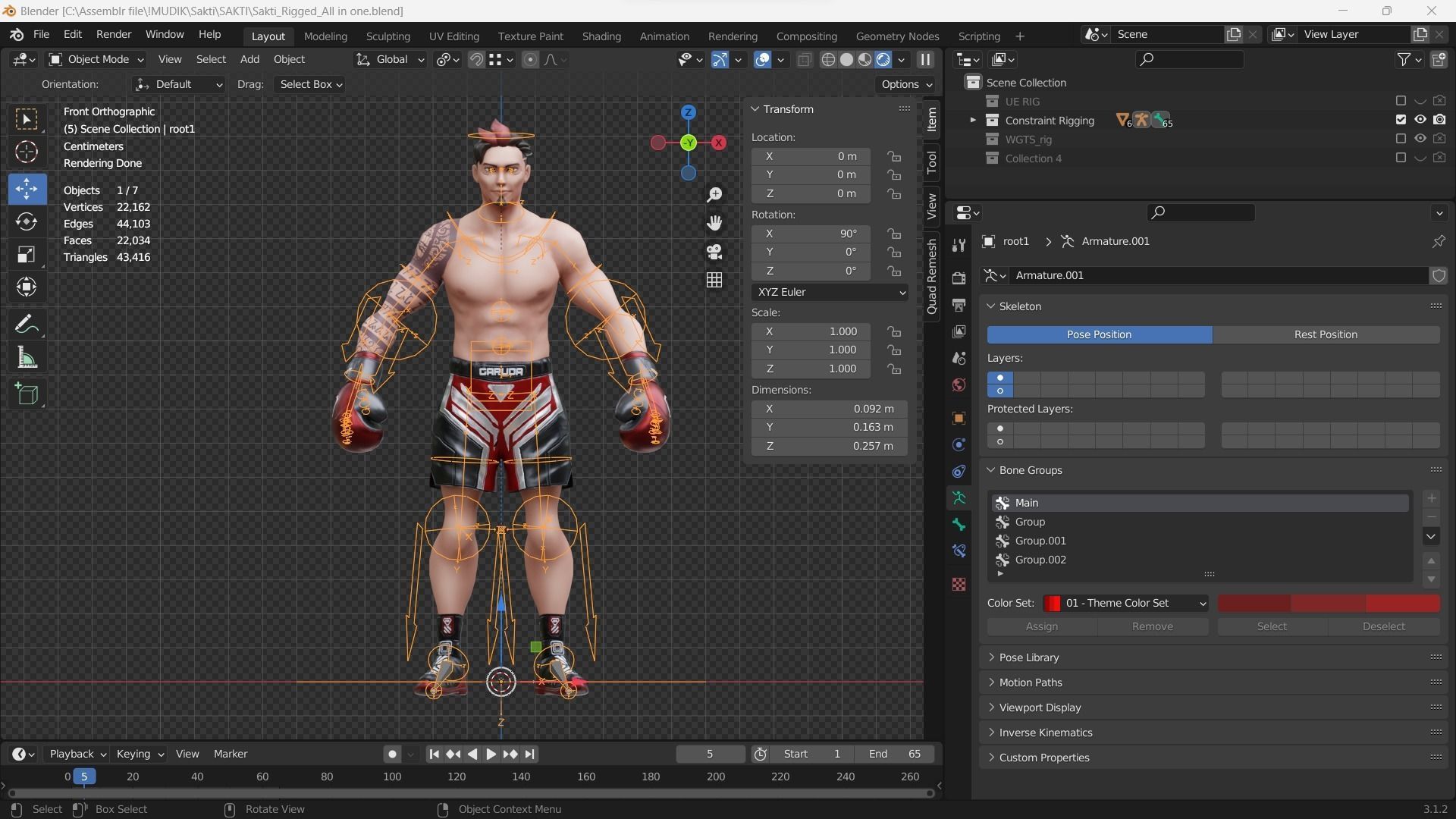Switch to the Sculpting workspace tab
1456x819 pixels.
[x=388, y=36]
